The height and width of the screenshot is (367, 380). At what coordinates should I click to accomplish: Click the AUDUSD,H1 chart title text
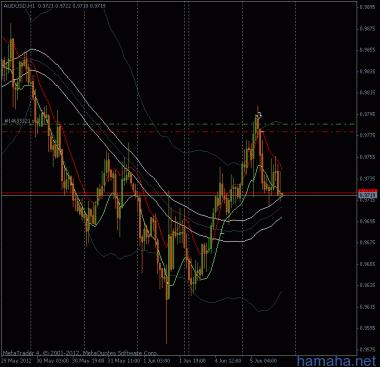coord(18,6)
